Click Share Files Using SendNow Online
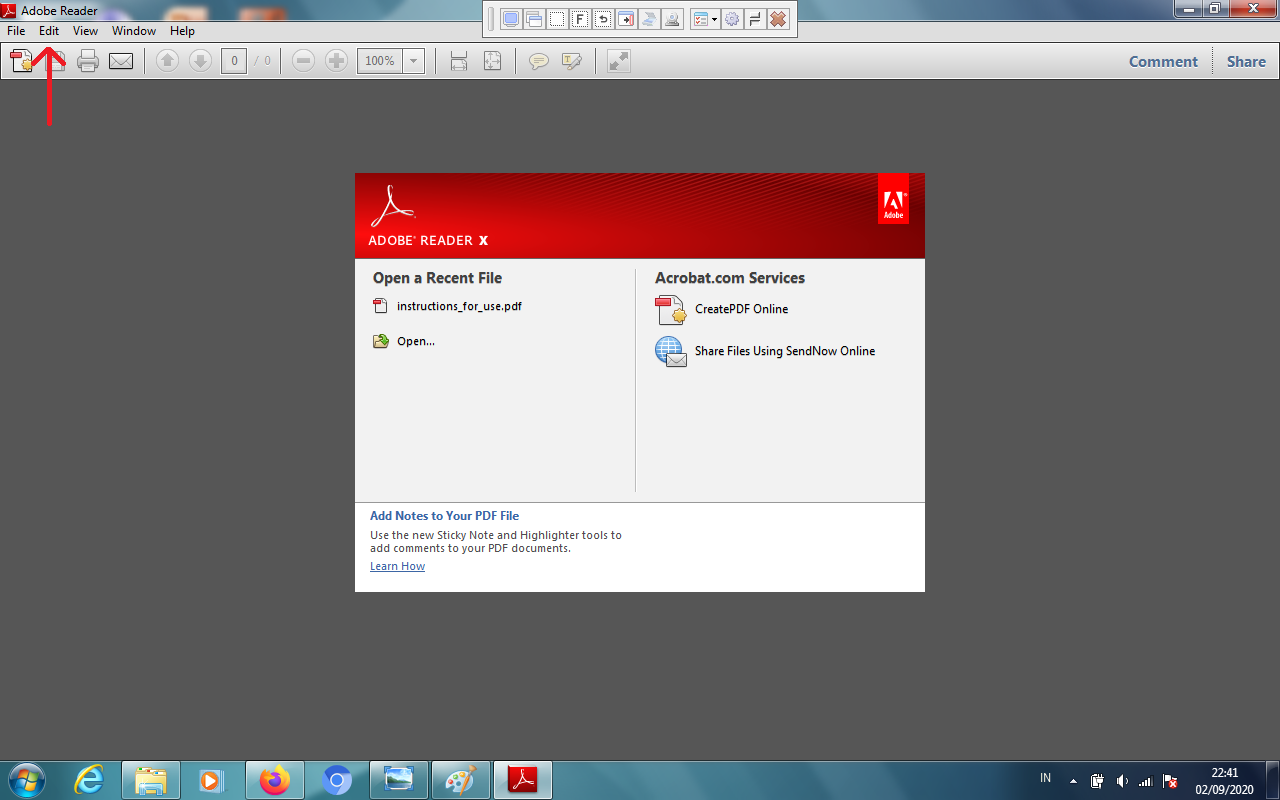 pos(785,351)
